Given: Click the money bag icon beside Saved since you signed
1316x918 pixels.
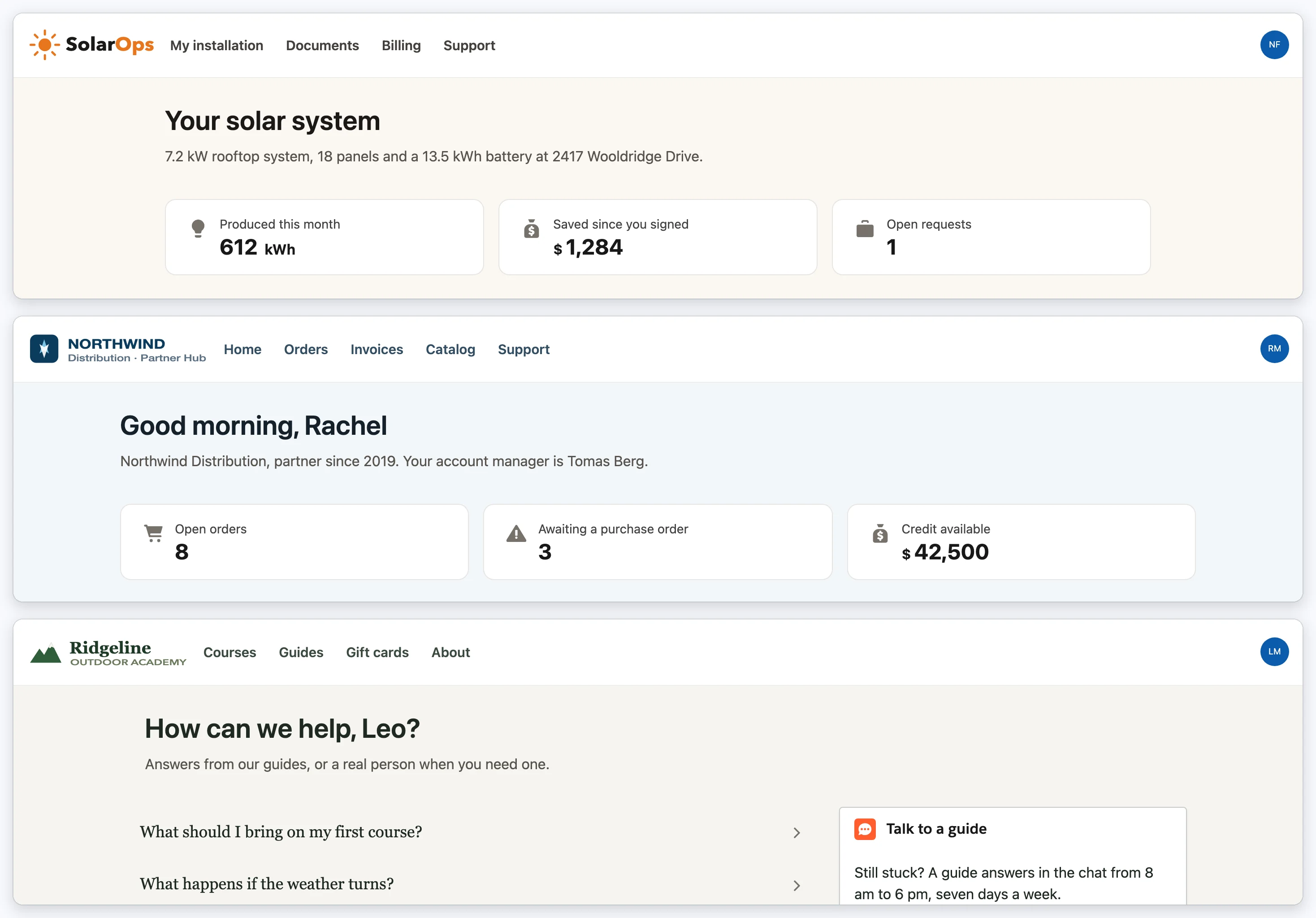Looking at the screenshot, I should [x=531, y=228].
